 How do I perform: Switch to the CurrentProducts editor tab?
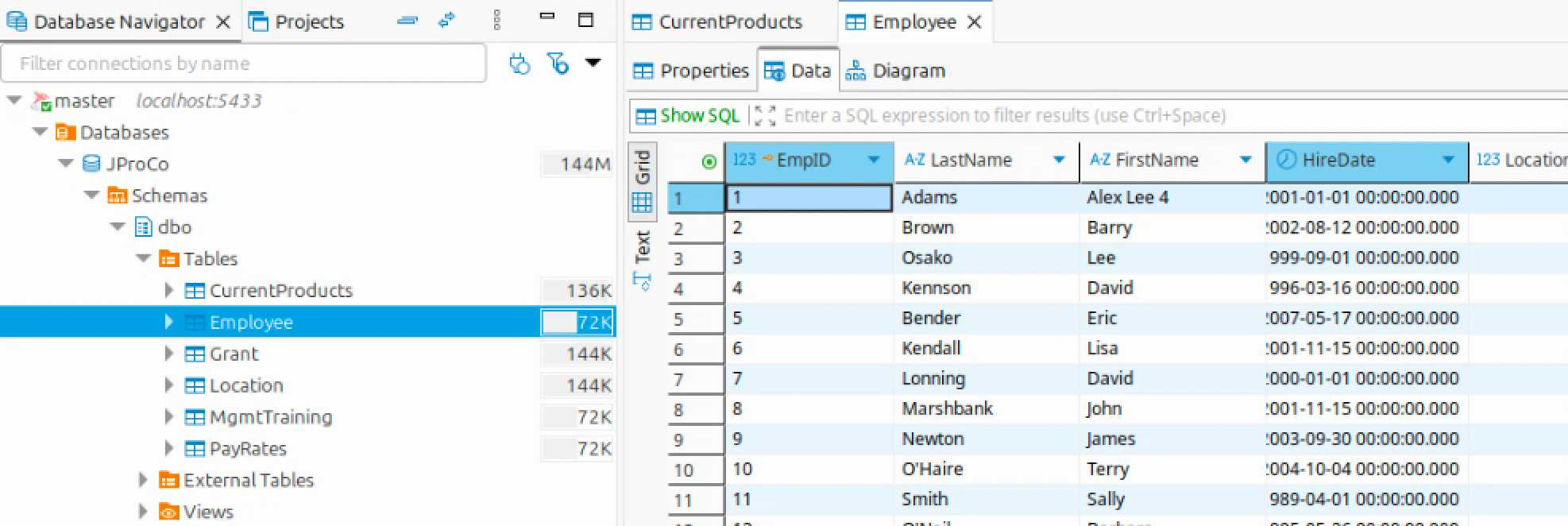pos(729,21)
